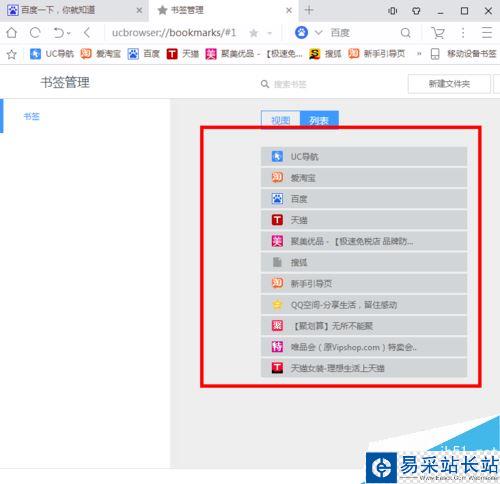500x484 pixels.
Task: Select the 百度 row in the bookmark list
Action: [364, 199]
